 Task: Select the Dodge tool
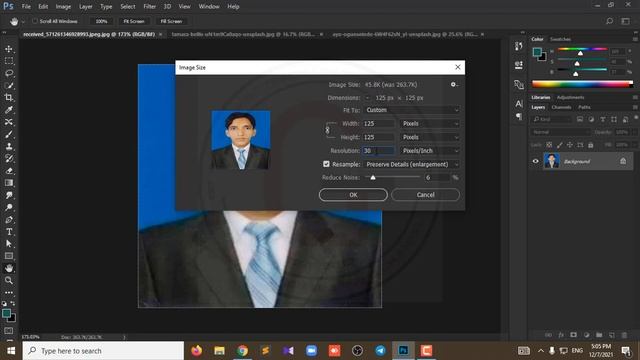(x=9, y=207)
